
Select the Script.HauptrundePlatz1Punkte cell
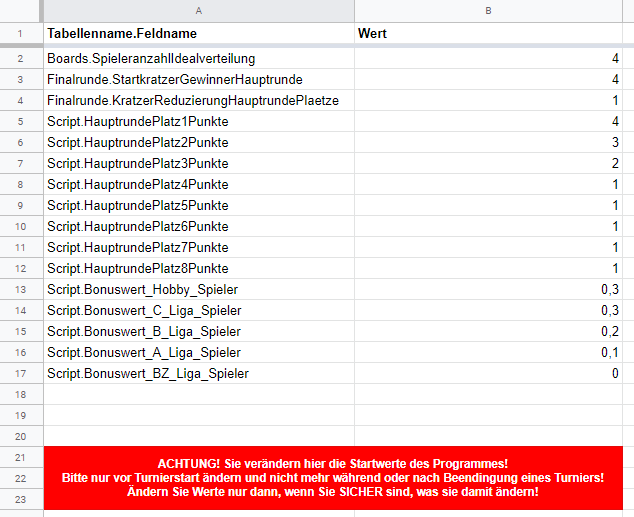click(x=198, y=122)
